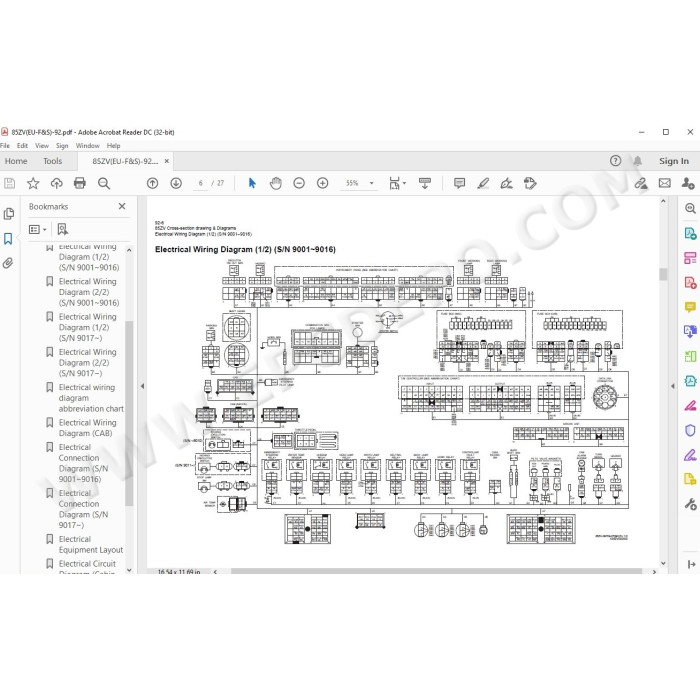Click the document horizontal scrollbar
Screen dimensions: 700x700
pos(436,571)
